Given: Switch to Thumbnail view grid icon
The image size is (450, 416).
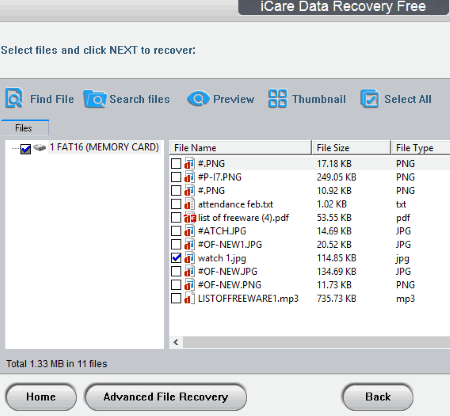Looking at the screenshot, I should click(277, 99).
